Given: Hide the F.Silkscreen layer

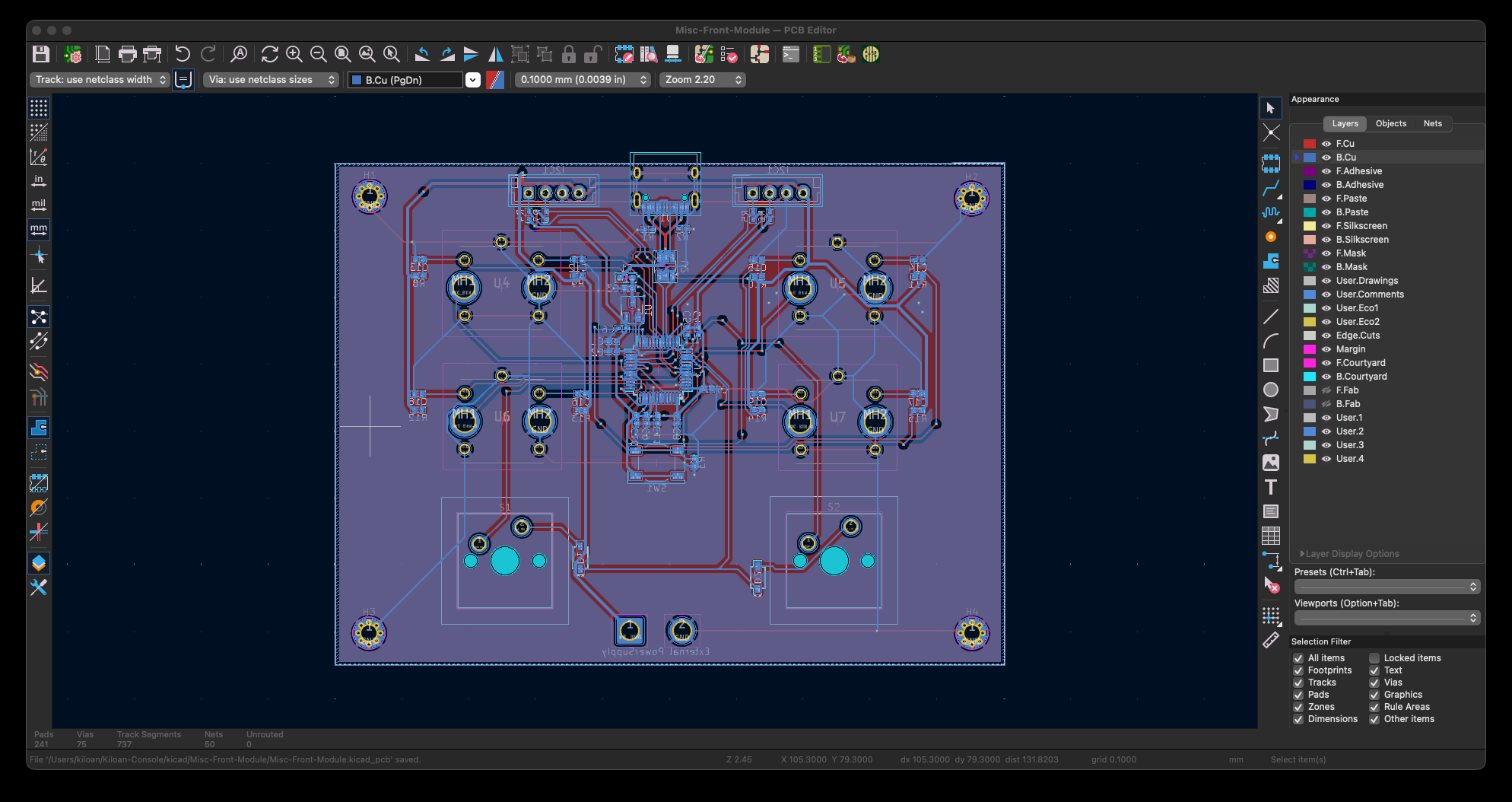Looking at the screenshot, I should tap(1326, 226).
